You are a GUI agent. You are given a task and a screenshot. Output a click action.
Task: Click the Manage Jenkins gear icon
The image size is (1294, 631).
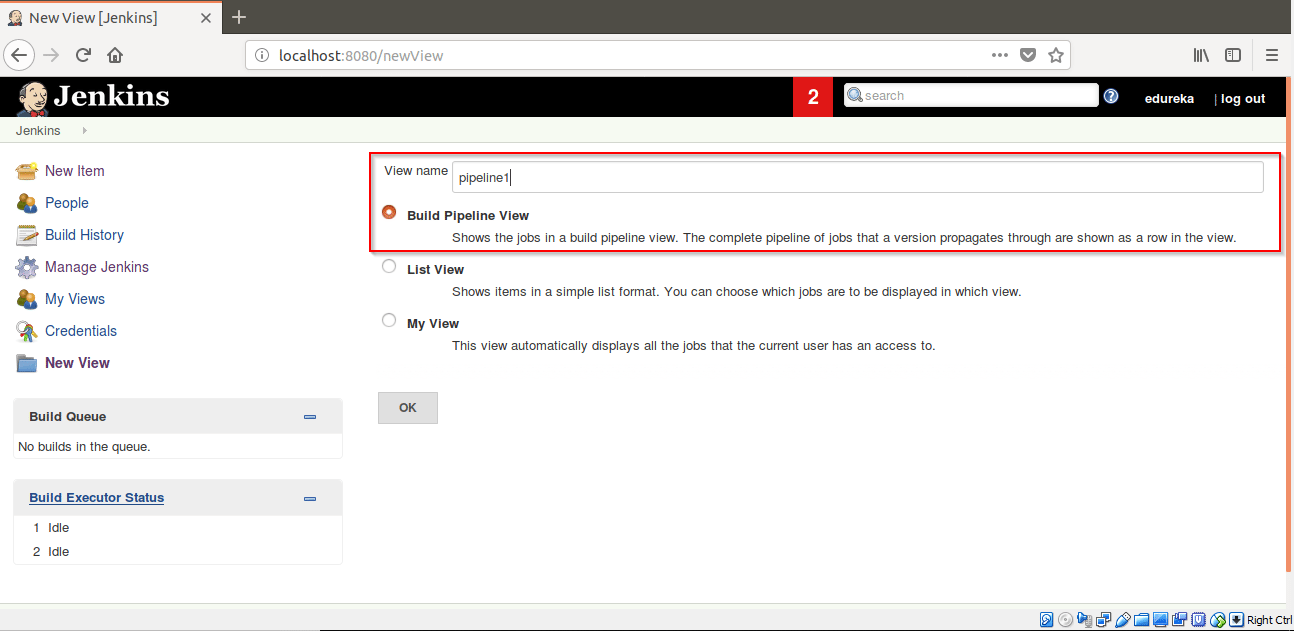27,267
